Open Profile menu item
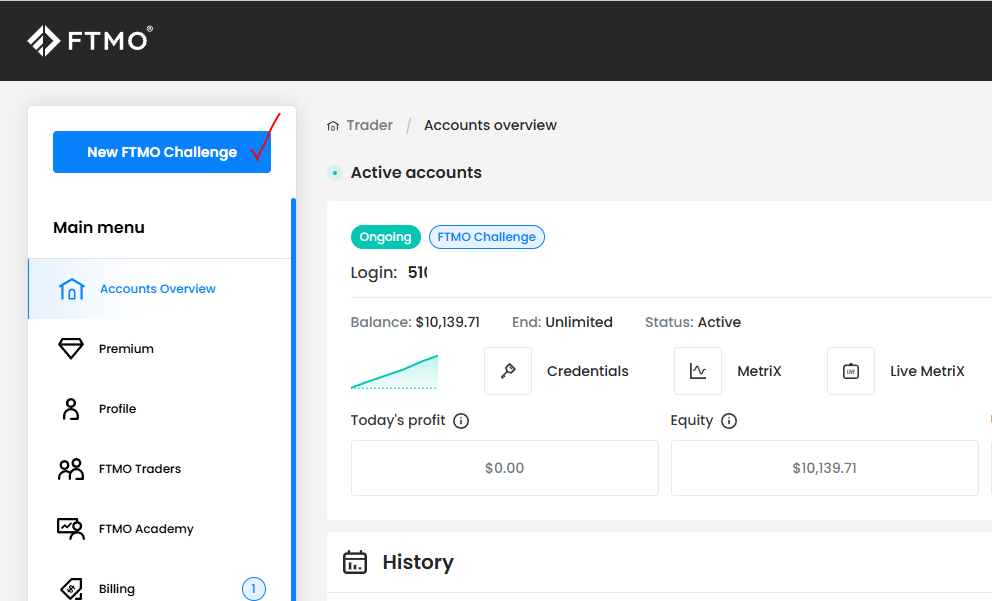Image resolution: width=992 pixels, height=601 pixels. click(159, 409)
